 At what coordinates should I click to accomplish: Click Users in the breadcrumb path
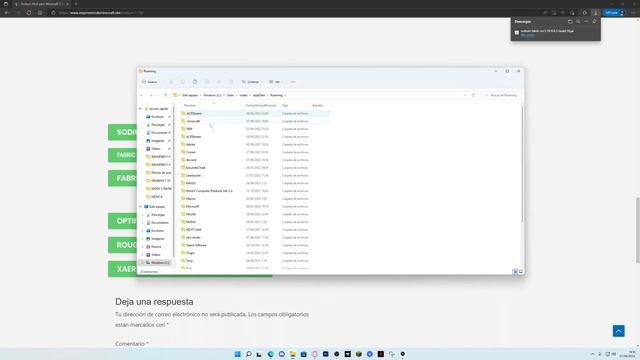click(231, 95)
